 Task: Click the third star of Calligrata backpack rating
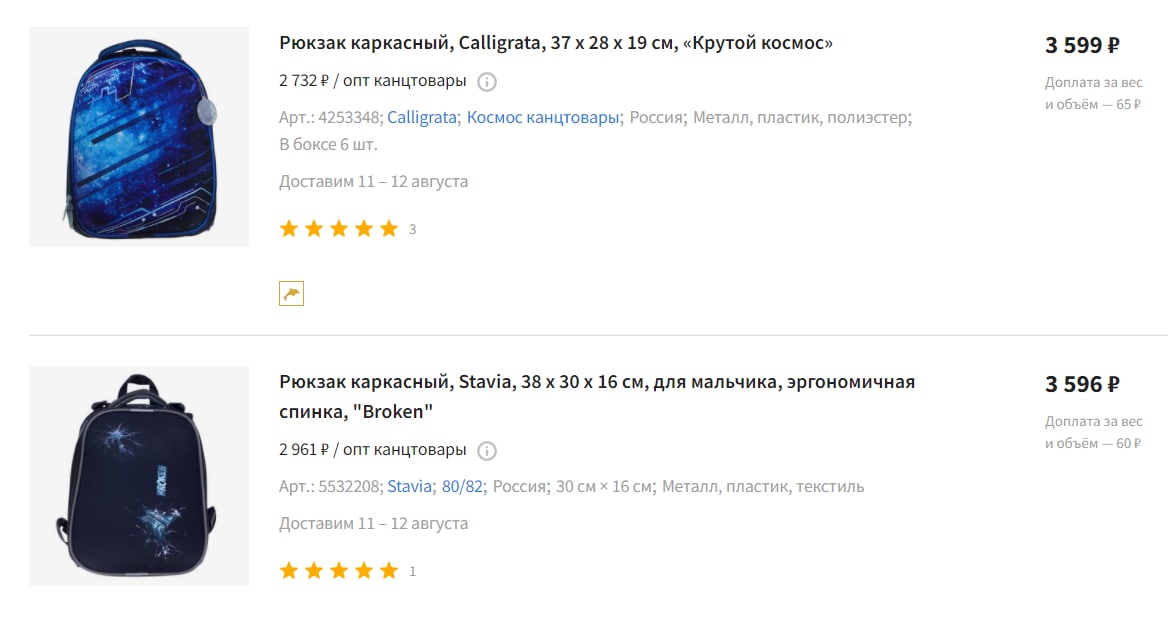click(339, 229)
